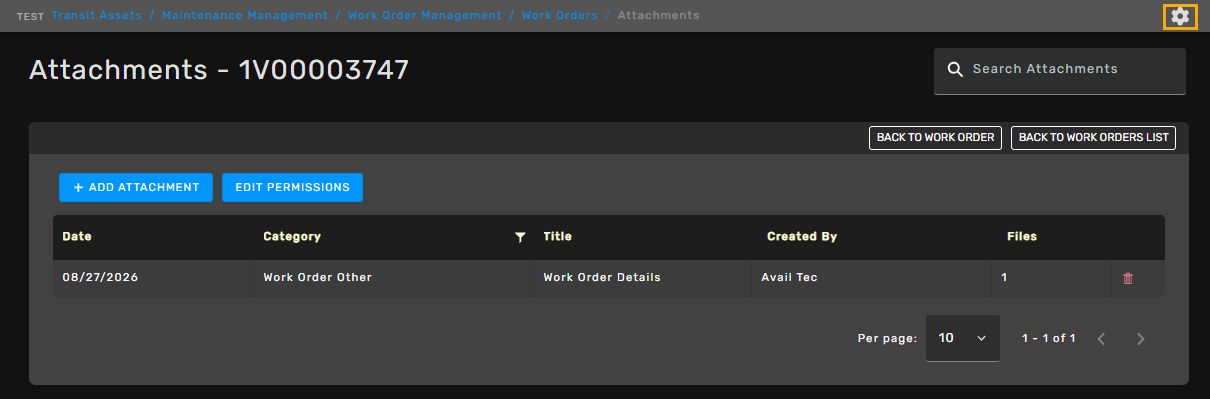Screen dimensions: 1210x399
Task: Go to previous page arrow
Action: (1101, 338)
